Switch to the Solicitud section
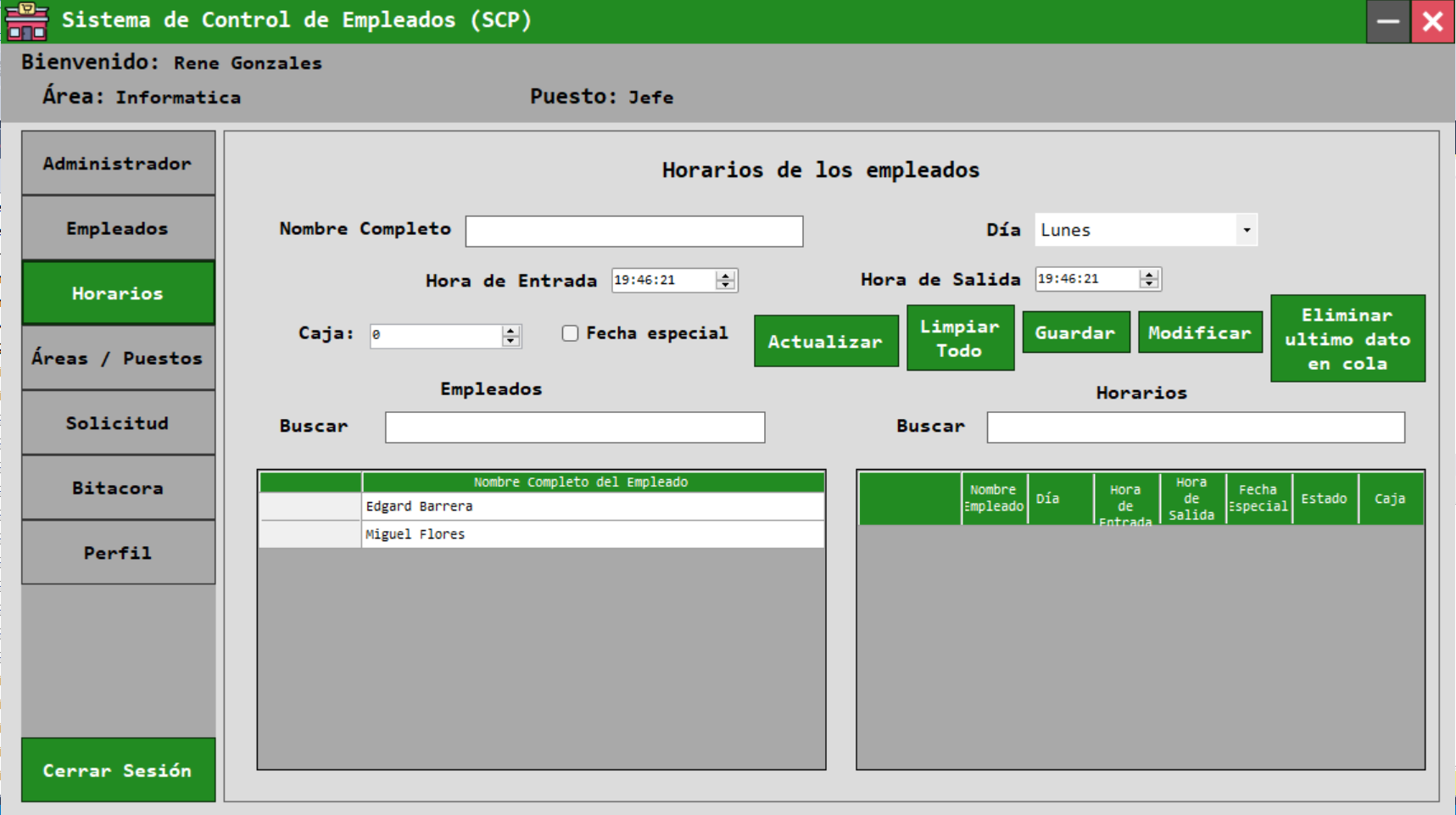The image size is (1456, 815). click(118, 422)
